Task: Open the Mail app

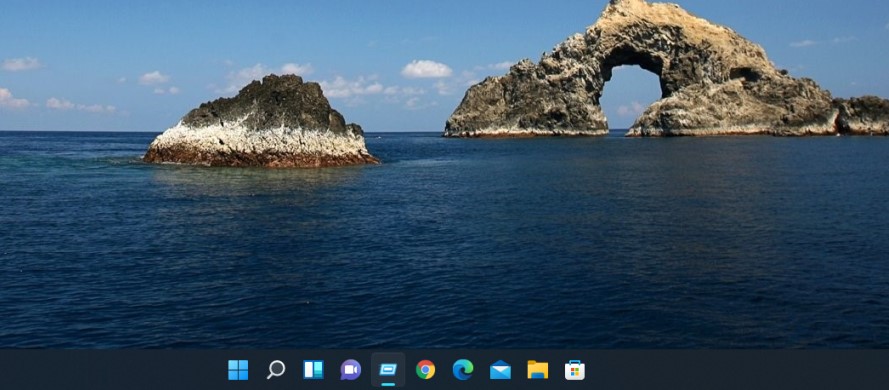Action: pyautogui.click(x=500, y=370)
